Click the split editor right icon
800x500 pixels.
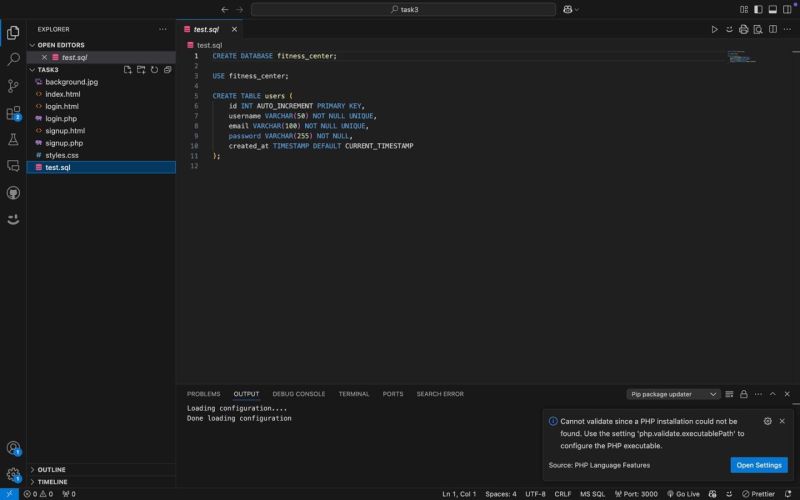coord(772,30)
